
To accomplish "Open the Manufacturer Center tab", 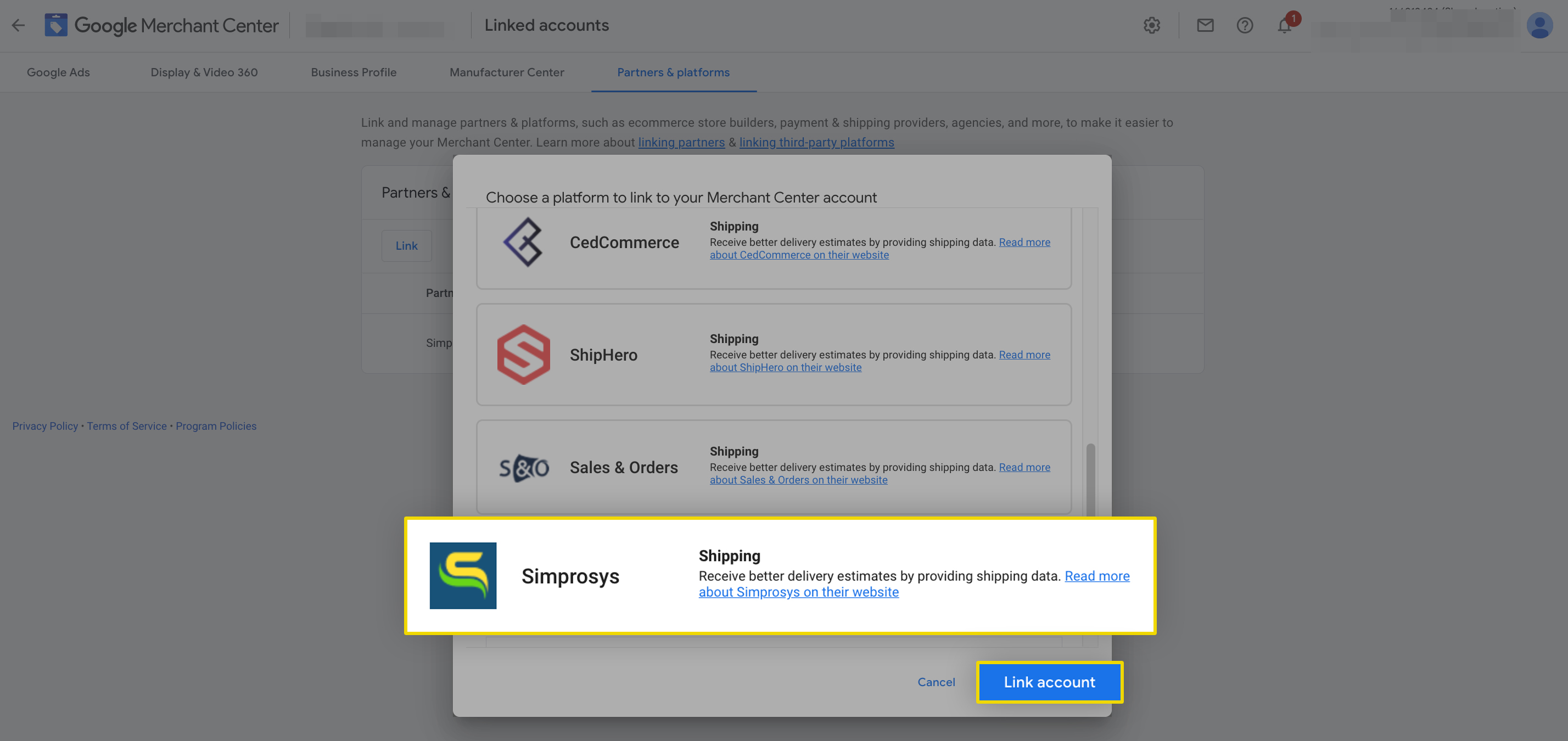I will (506, 72).
